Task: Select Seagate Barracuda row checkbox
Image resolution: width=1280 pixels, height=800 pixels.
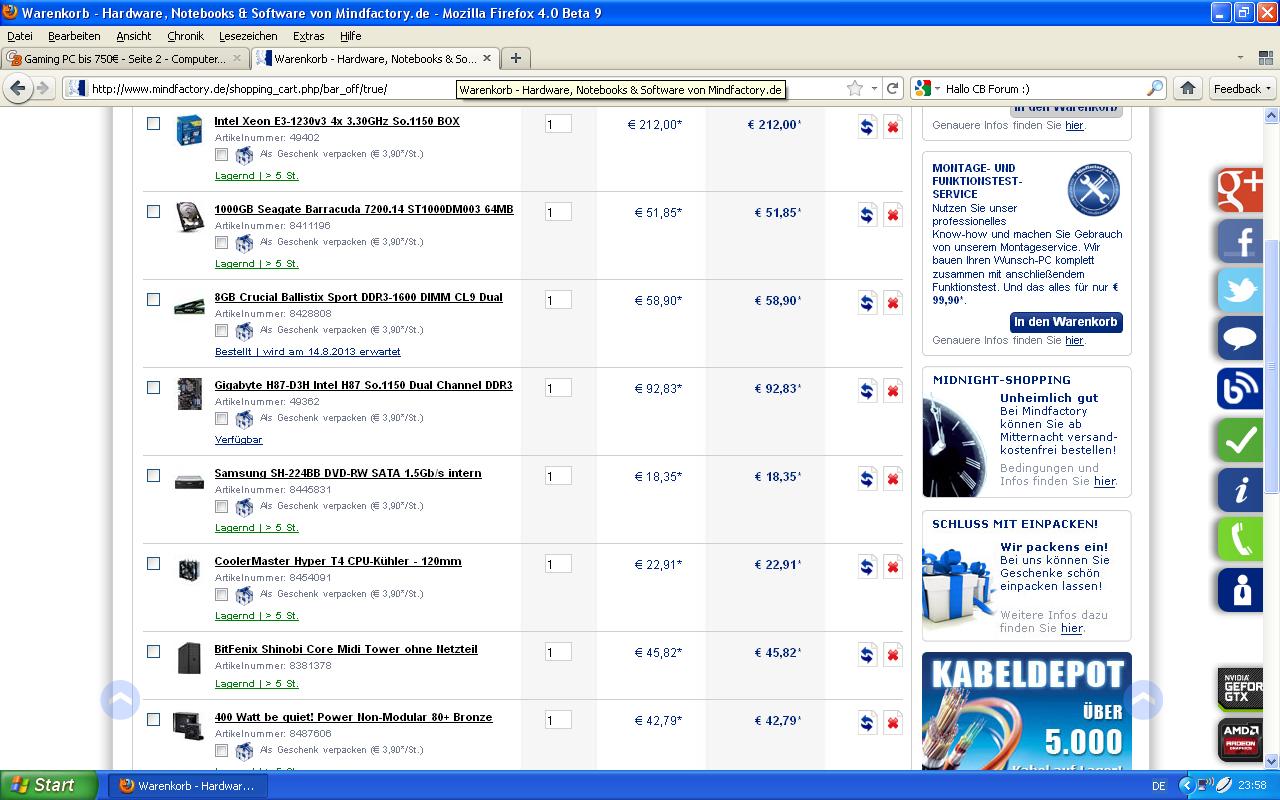Action: [153, 211]
